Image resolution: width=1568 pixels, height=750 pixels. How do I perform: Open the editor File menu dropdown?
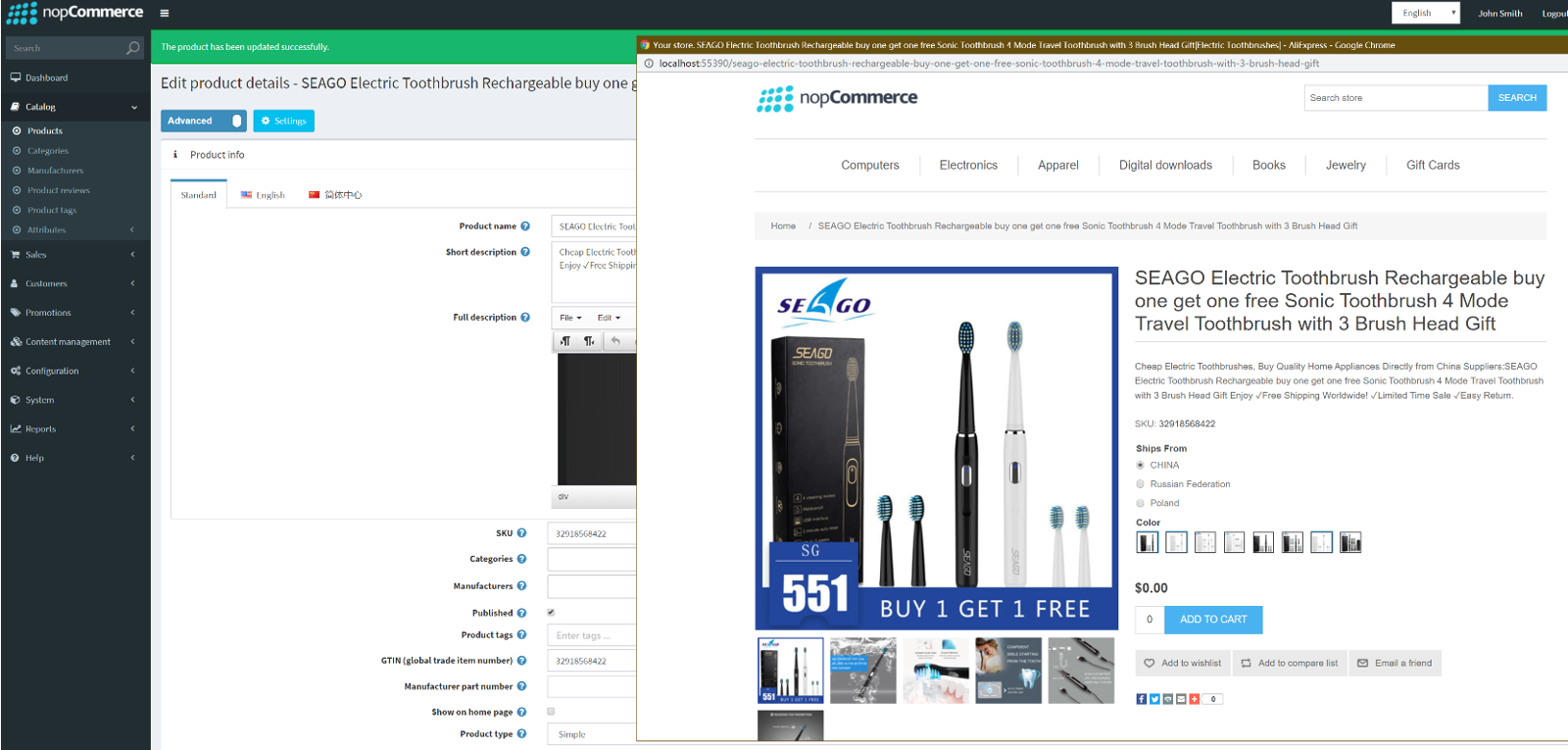[x=570, y=318]
